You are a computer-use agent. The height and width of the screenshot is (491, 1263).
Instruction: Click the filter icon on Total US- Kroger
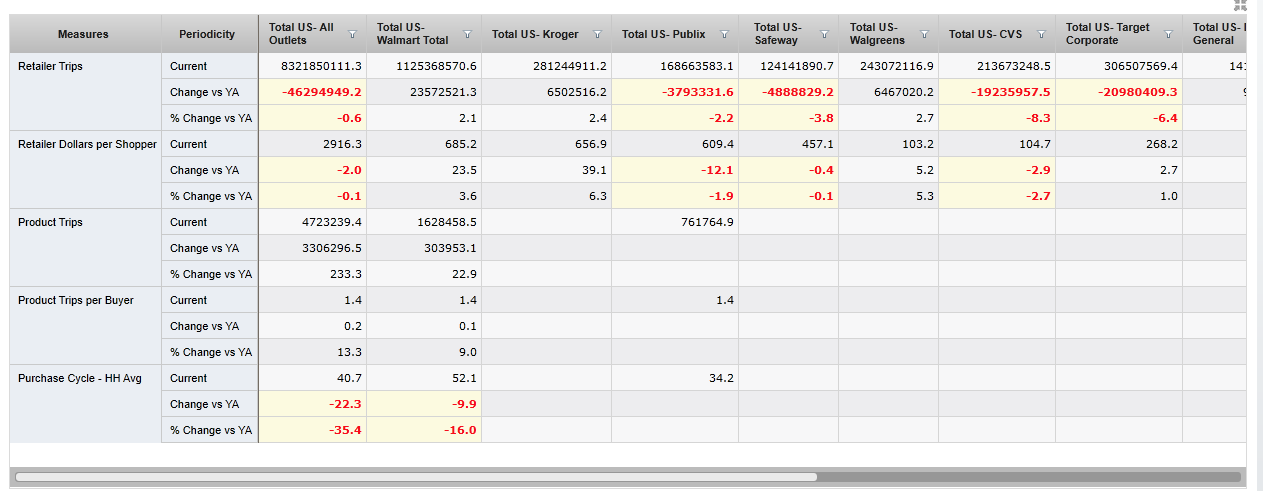pos(597,34)
